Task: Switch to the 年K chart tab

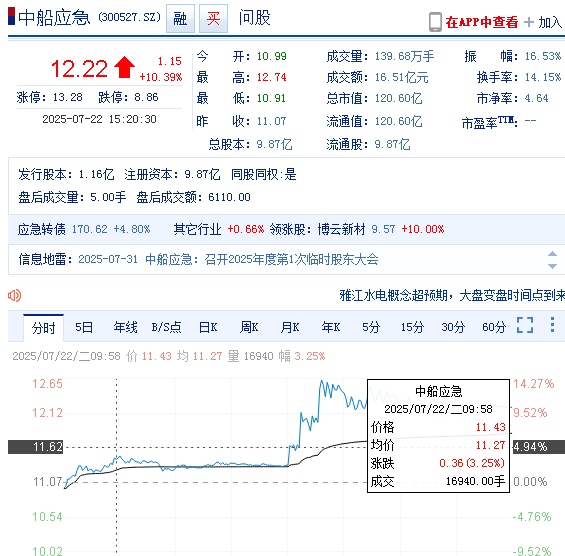Action: [x=331, y=327]
